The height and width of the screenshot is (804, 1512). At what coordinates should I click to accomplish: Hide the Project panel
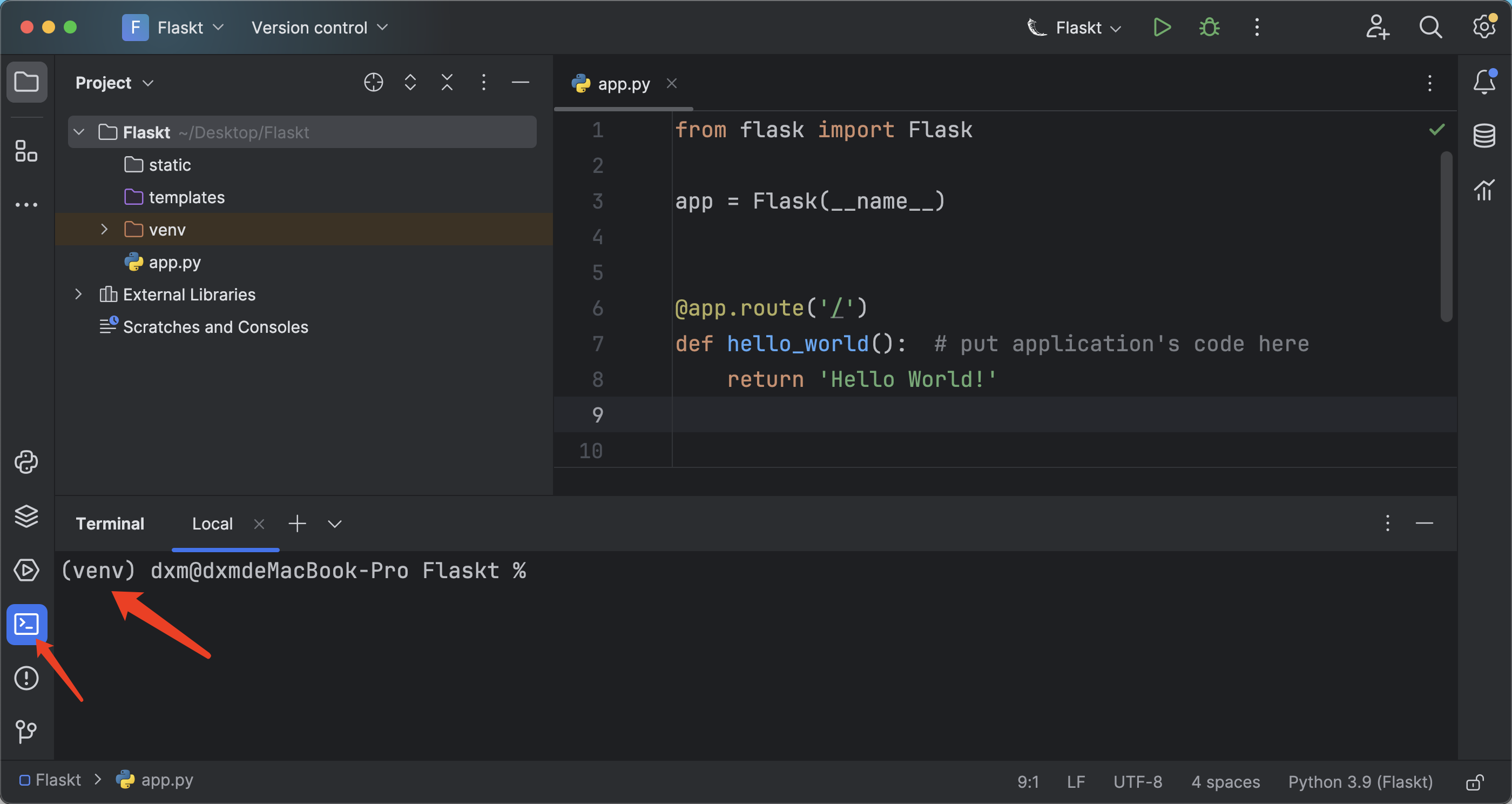(521, 82)
